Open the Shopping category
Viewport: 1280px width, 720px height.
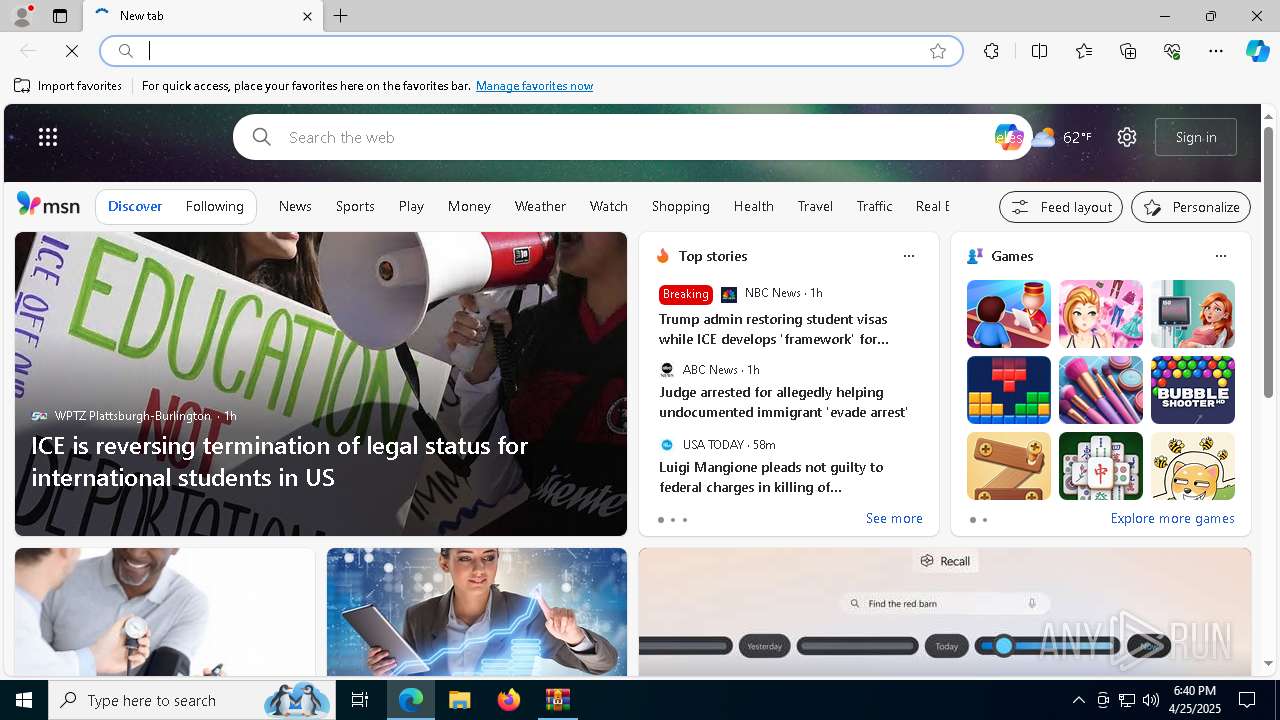point(681,206)
